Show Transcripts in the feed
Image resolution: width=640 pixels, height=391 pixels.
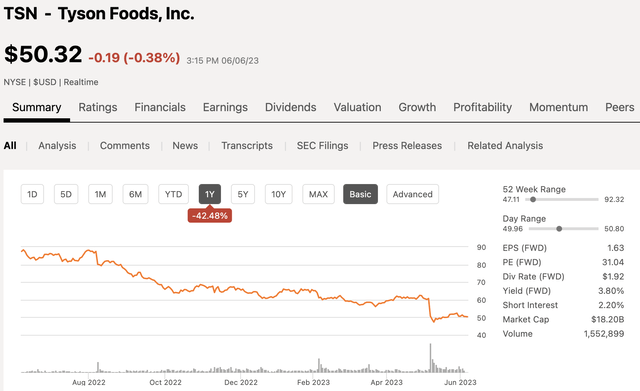[247, 146]
